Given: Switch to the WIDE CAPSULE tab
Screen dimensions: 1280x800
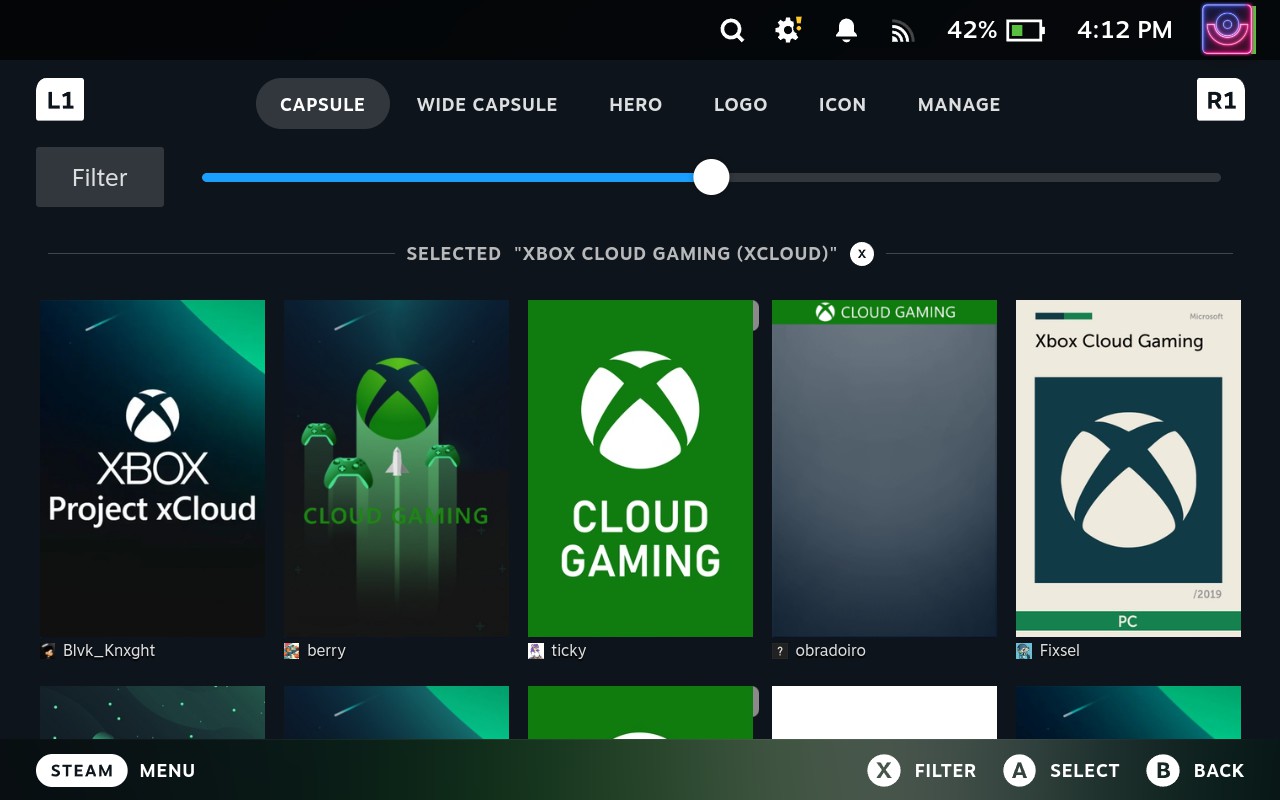Looking at the screenshot, I should pyautogui.click(x=487, y=104).
